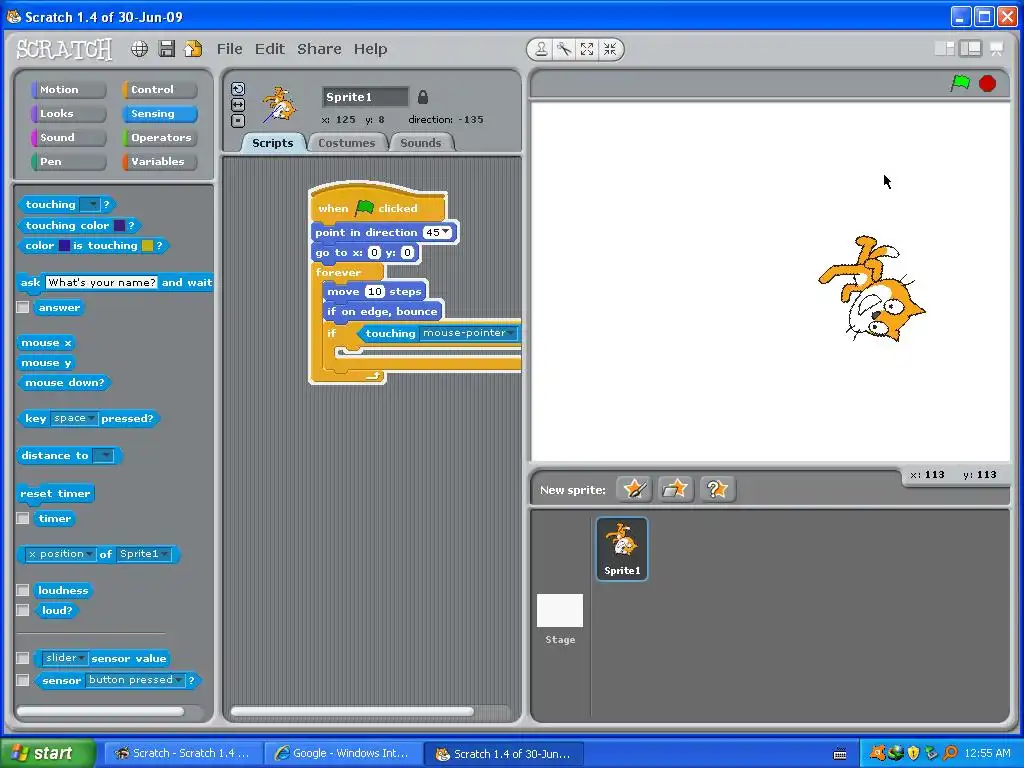Toggle the slider sensor value checkbox

[x=23, y=658]
